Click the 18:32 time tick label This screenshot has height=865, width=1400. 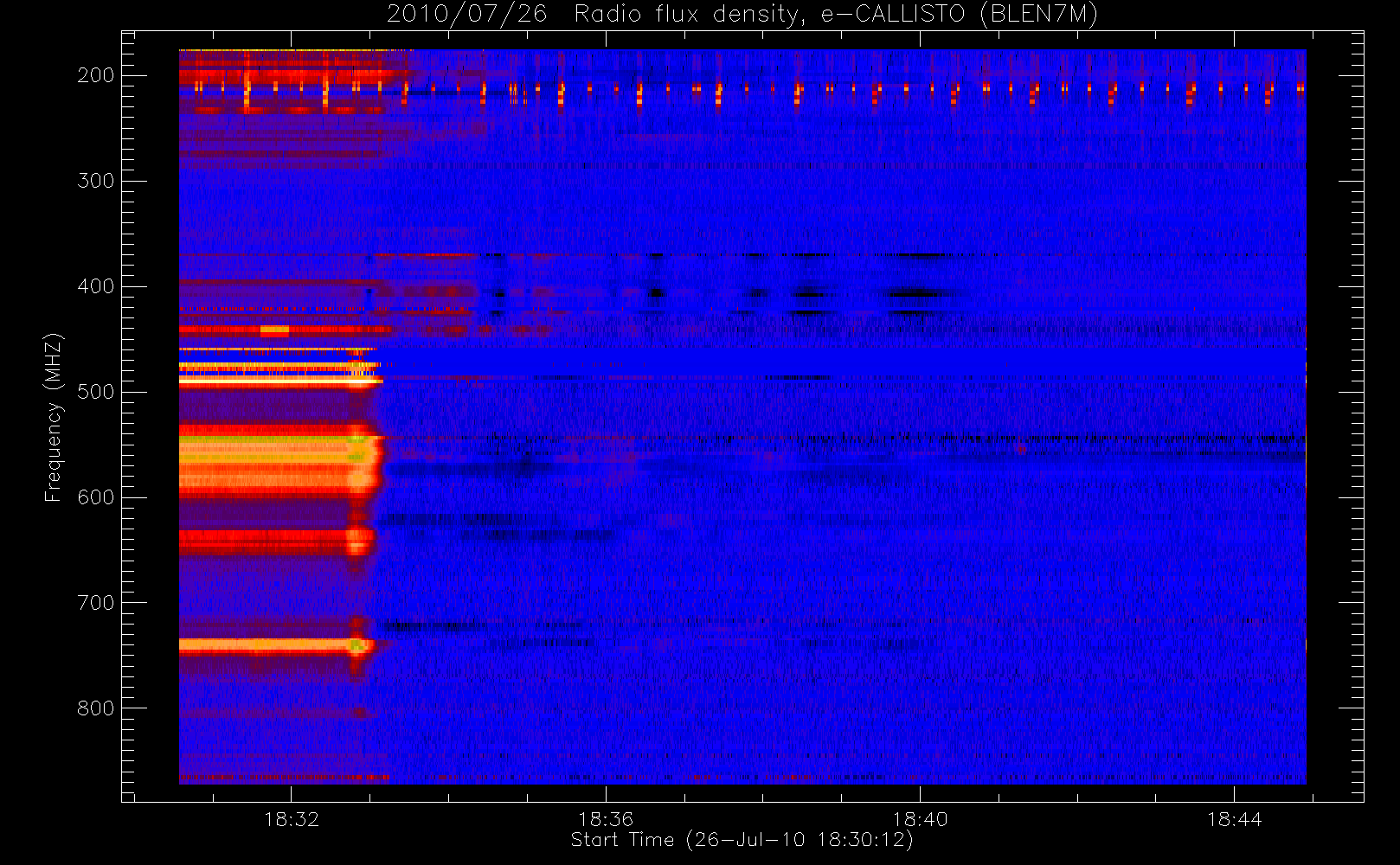292,819
